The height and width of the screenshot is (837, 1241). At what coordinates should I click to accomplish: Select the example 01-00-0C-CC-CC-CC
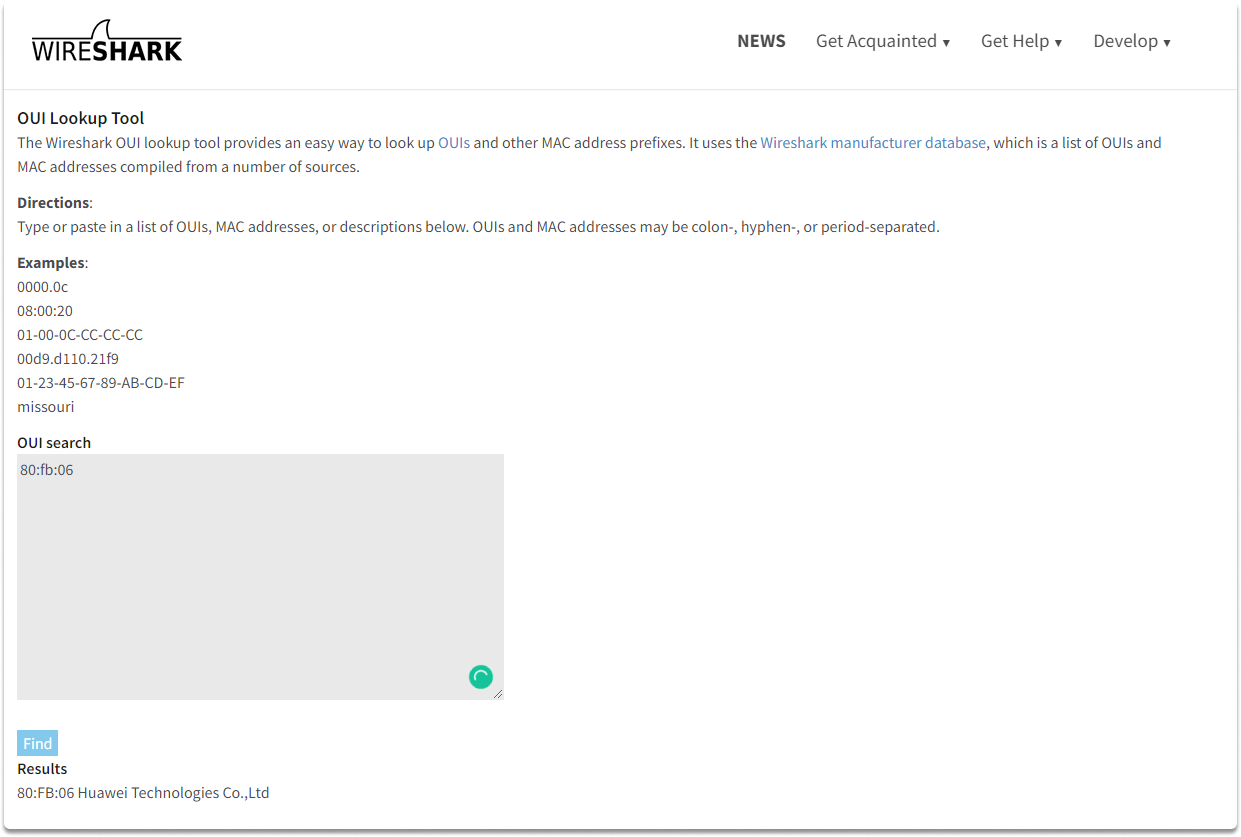click(x=80, y=335)
